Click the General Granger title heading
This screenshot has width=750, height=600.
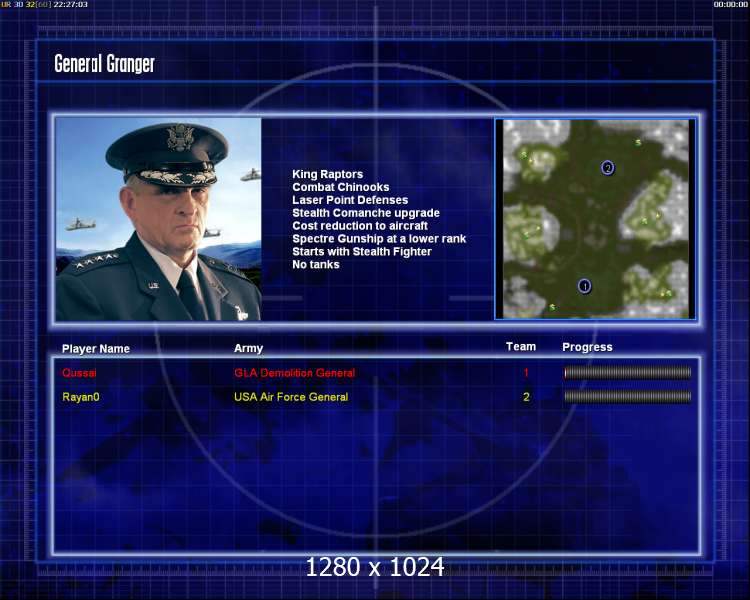click(104, 64)
